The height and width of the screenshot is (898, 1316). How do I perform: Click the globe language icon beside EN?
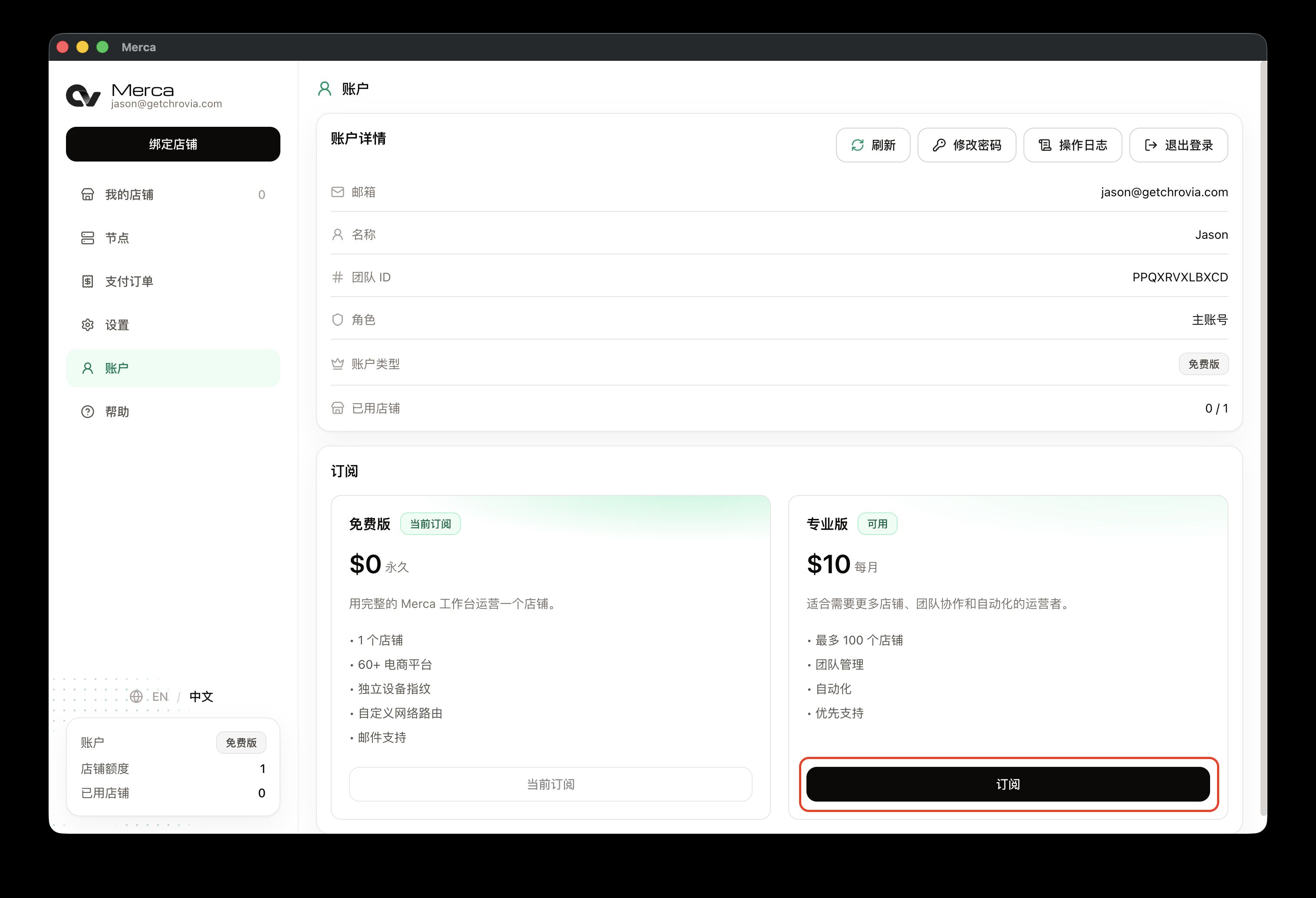136,697
